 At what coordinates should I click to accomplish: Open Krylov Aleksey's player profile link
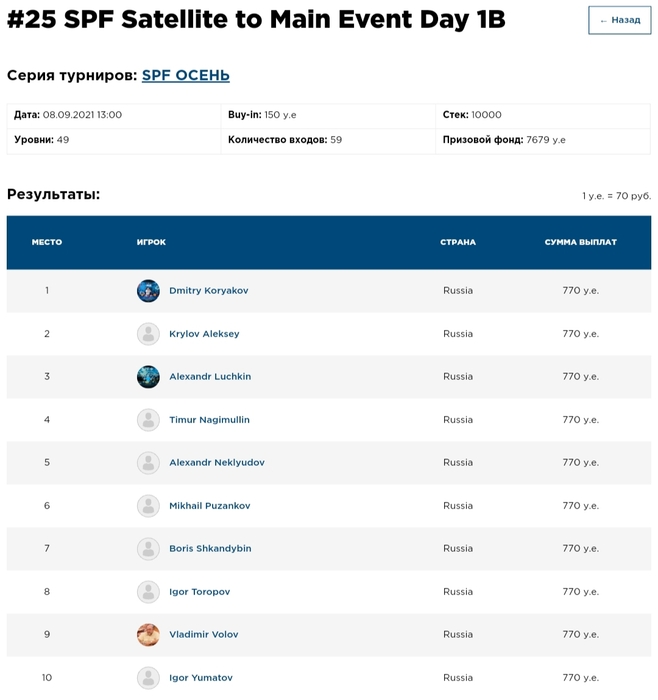point(204,334)
